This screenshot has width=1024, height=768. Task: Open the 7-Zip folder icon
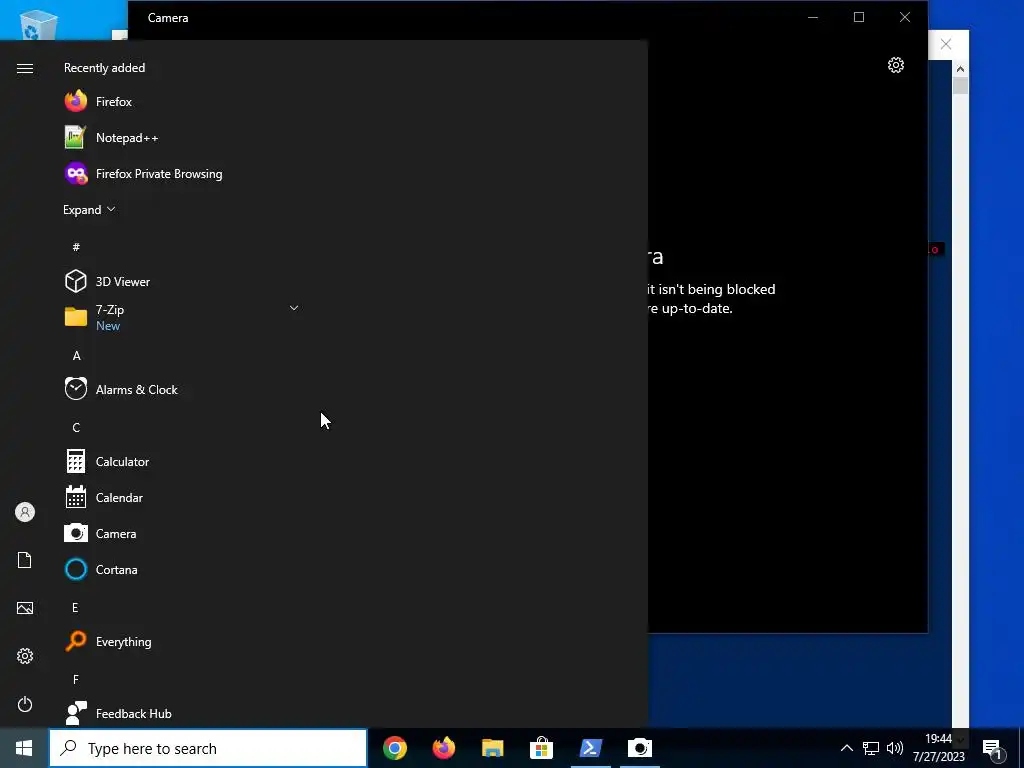pos(76,317)
